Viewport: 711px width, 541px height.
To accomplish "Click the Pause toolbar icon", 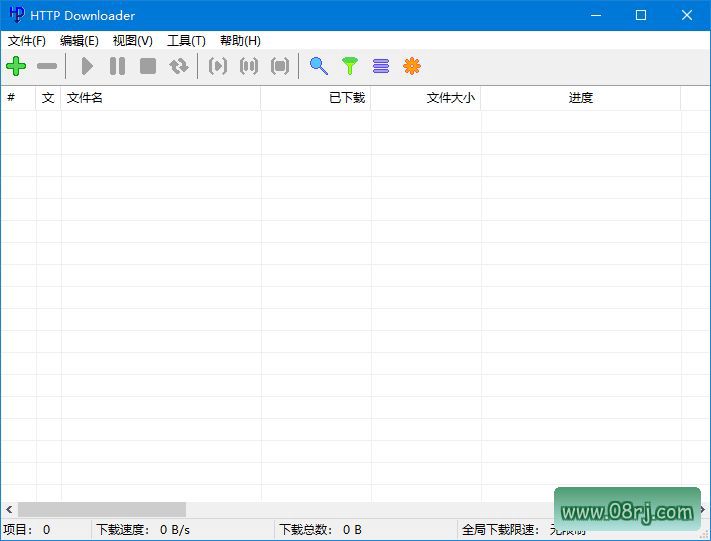I will pyautogui.click(x=117, y=66).
